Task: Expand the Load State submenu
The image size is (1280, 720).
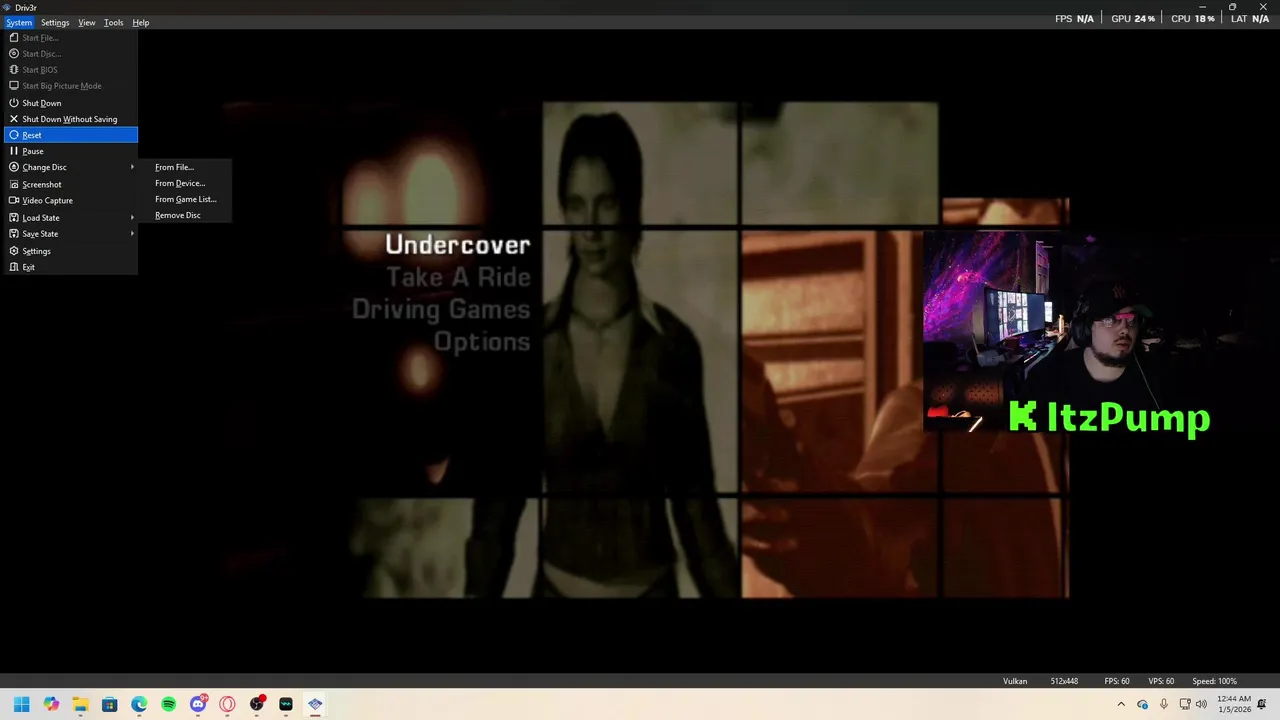Action: pyautogui.click(x=70, y=217)
